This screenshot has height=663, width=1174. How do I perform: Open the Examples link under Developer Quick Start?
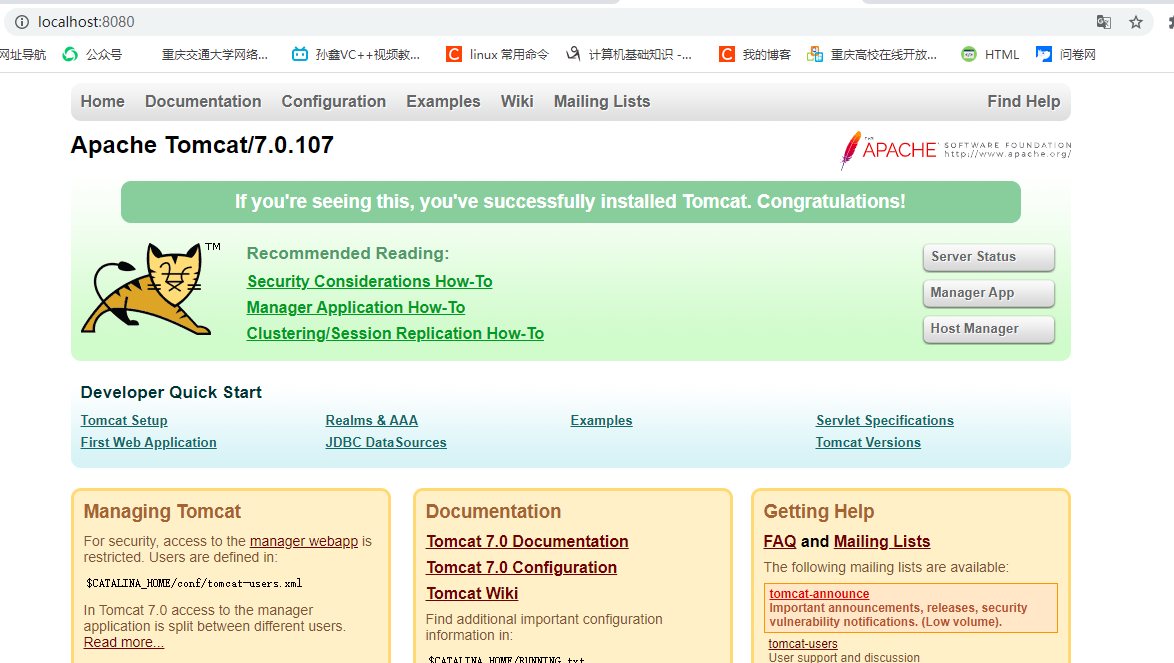click(x=601, y=421)
